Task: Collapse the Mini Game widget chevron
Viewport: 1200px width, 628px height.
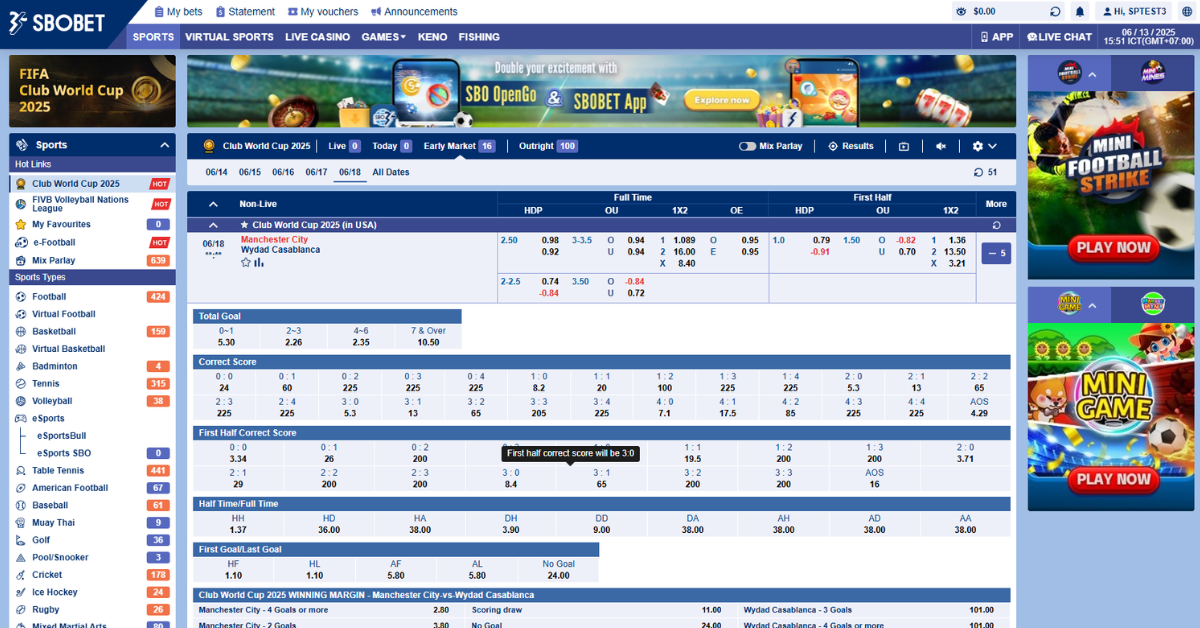Action: click(x=1093, y=306)
